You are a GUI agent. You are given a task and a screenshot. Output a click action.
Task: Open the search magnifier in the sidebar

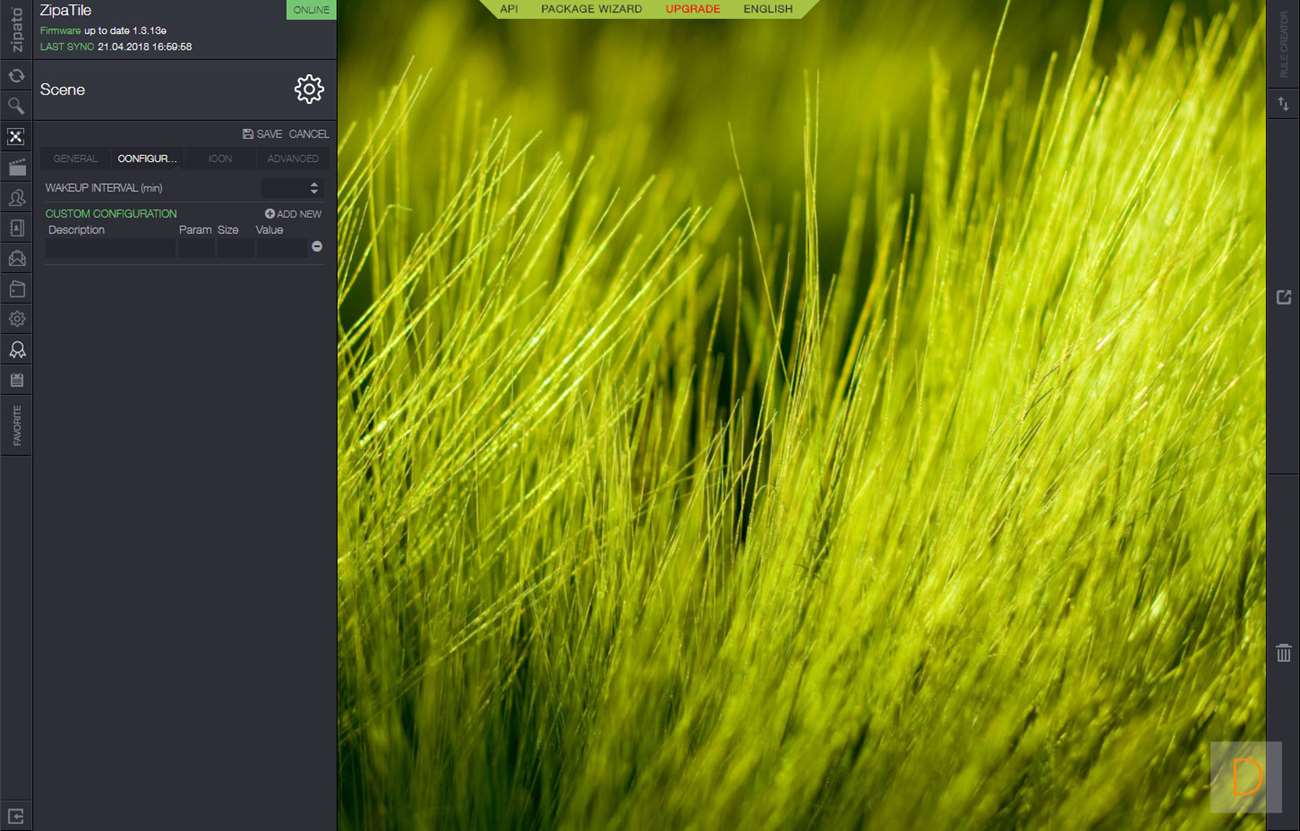point(16,106)
